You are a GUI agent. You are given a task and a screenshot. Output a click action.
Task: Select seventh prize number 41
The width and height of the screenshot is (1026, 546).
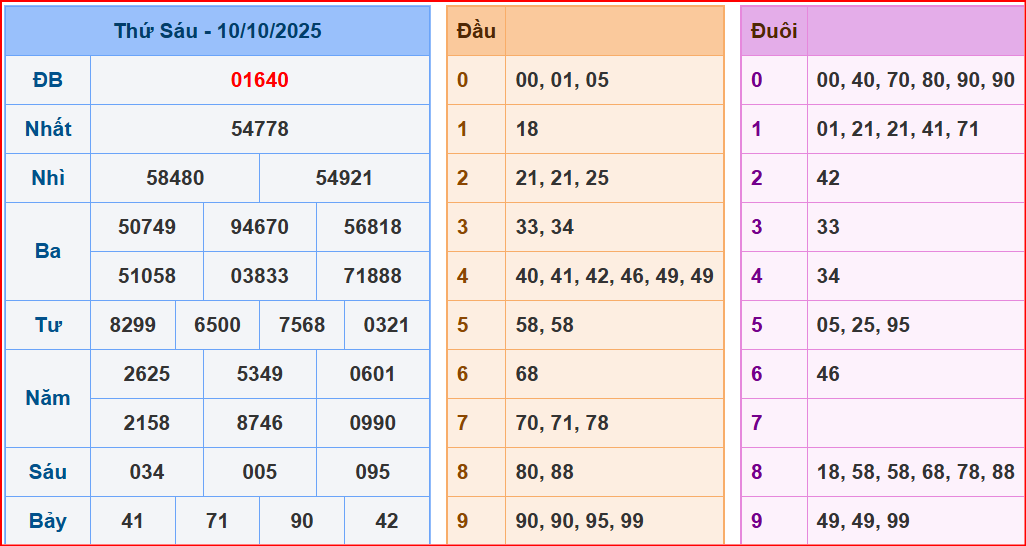coord(133,521)
